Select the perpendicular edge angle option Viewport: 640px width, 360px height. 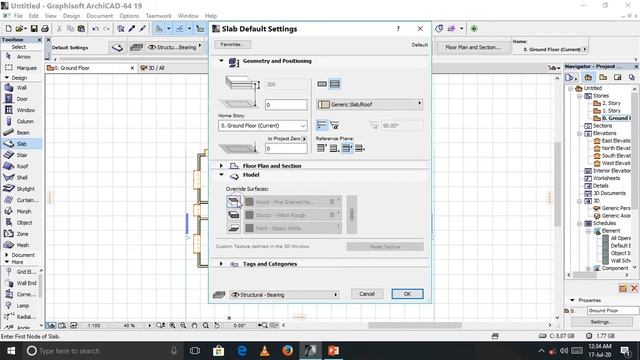pos(322,125)
